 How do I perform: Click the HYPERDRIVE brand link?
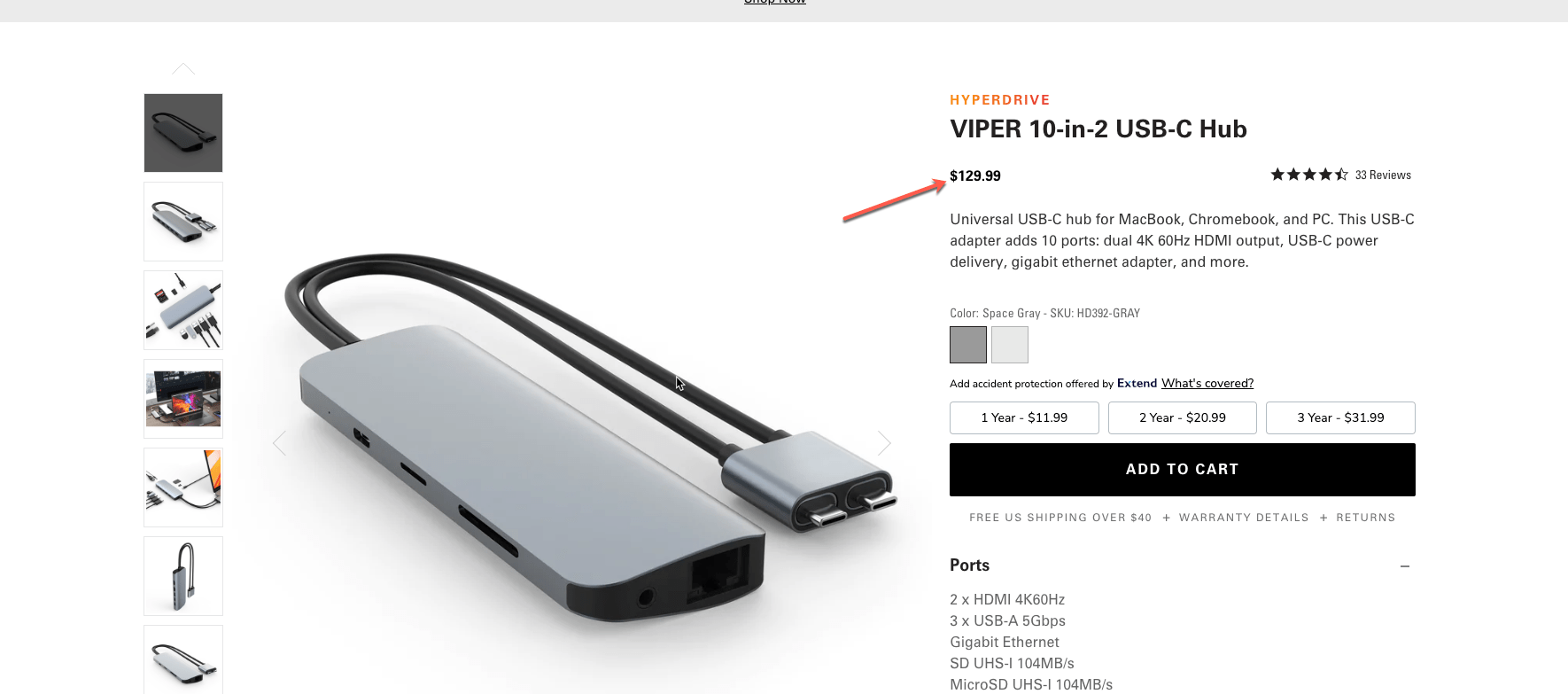pos(1000,100)
